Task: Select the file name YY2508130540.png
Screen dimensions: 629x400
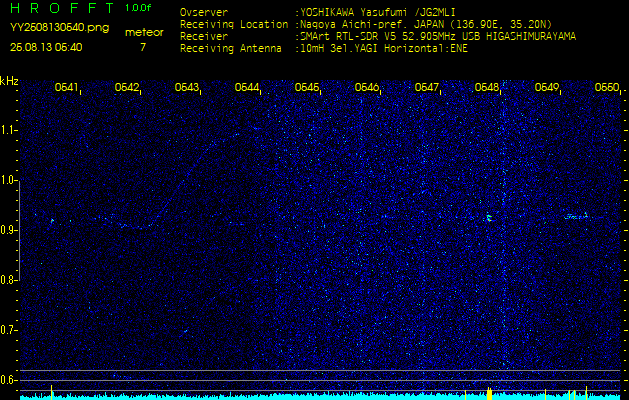Action: coord(59,28)
